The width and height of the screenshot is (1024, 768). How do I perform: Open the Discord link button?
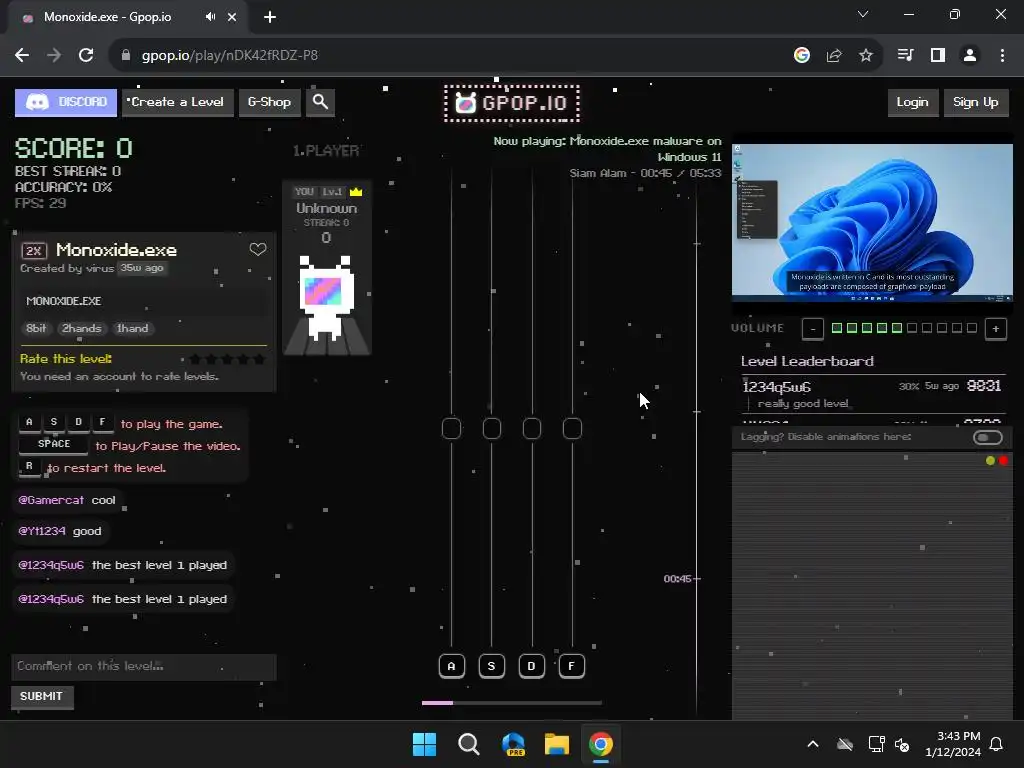tap(66, 103)
